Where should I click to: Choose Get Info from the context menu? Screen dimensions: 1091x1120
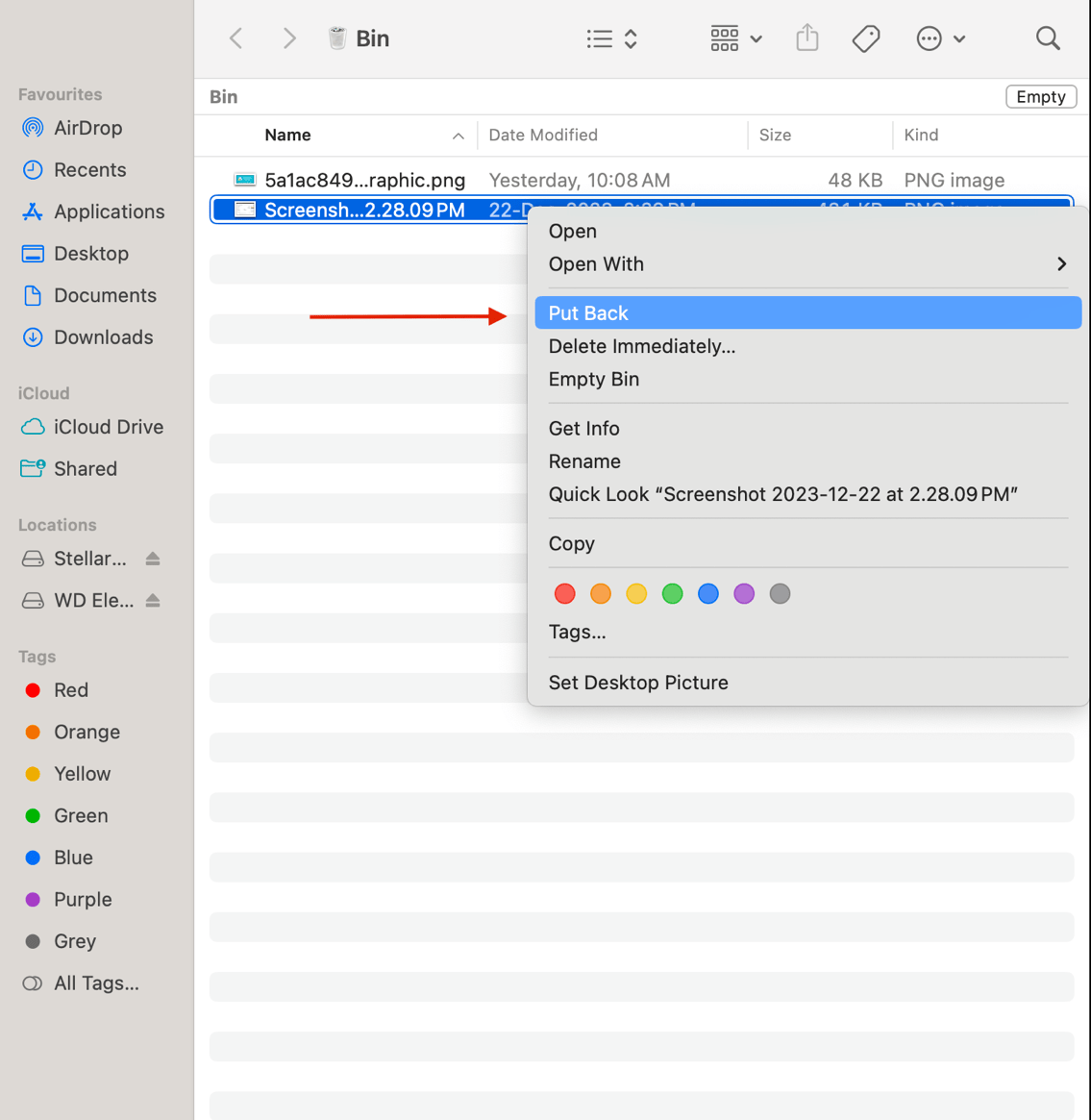(583, 429)
